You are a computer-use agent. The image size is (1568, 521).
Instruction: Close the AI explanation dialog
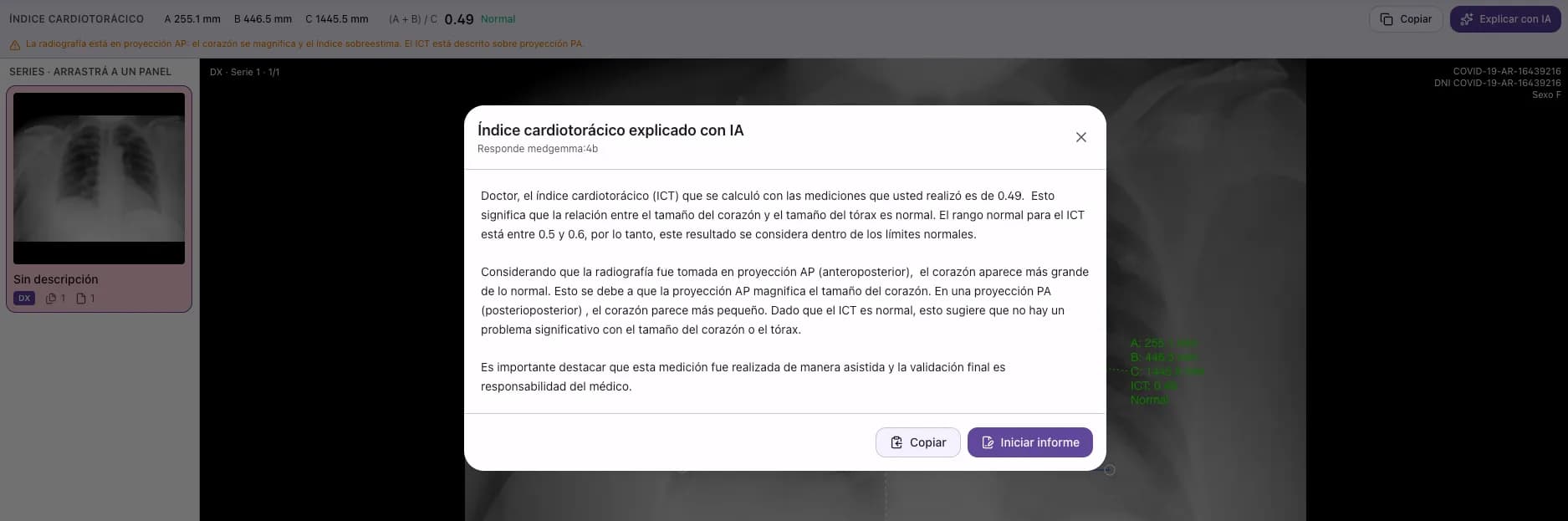(1080, 137)
